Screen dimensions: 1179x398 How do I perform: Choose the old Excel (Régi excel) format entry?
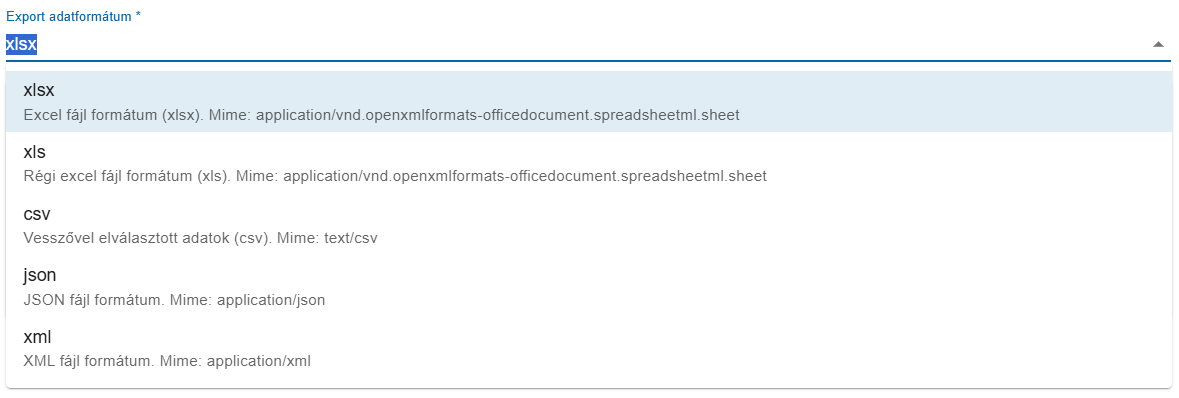[589, 163]
